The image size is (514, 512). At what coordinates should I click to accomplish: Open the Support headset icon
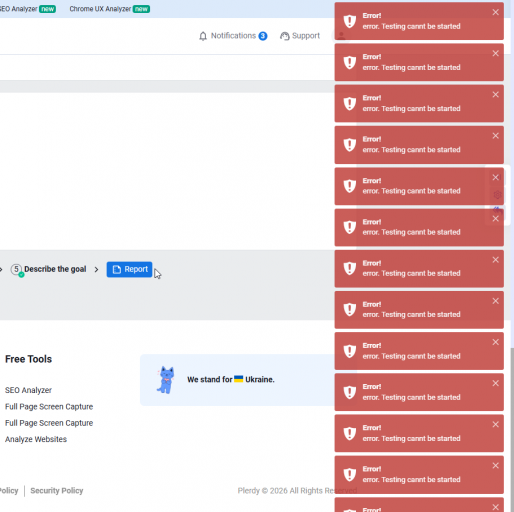point(284,36)
